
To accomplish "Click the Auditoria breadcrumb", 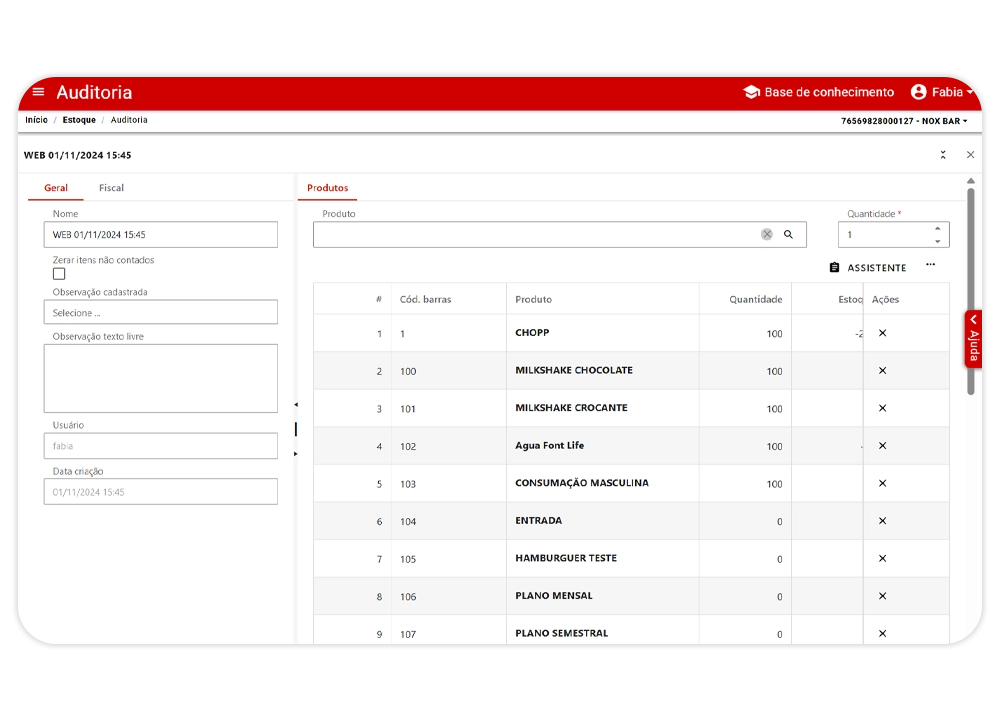I will [x=129, y=120].
